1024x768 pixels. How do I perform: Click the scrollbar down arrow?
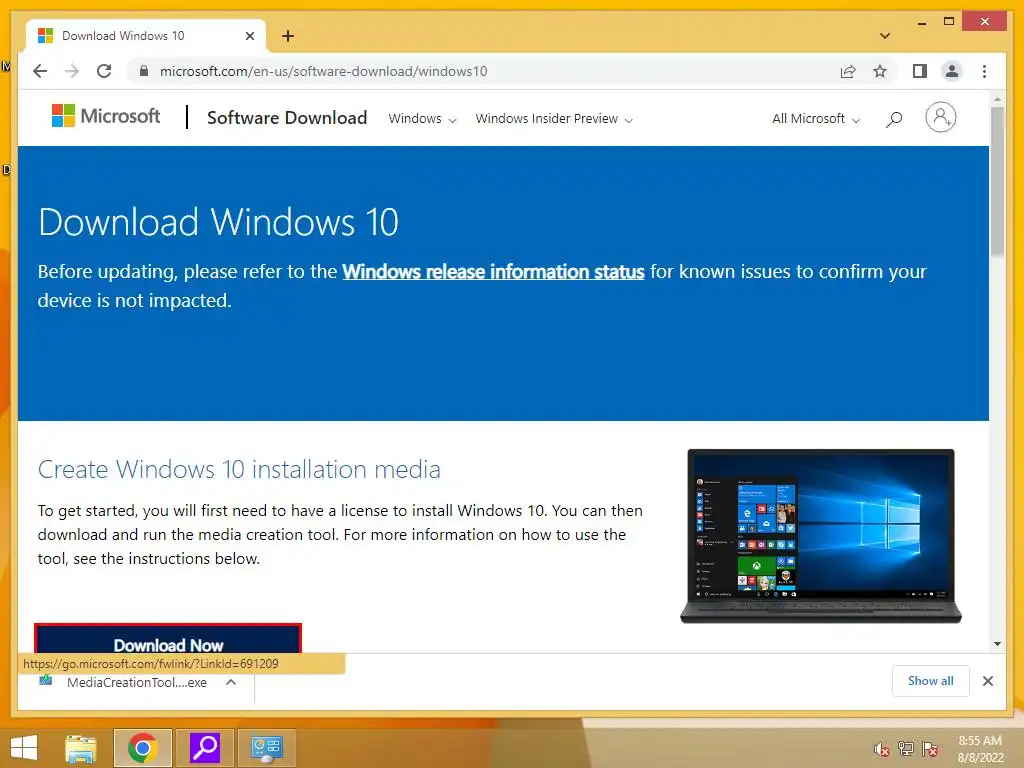click(997, 644)
